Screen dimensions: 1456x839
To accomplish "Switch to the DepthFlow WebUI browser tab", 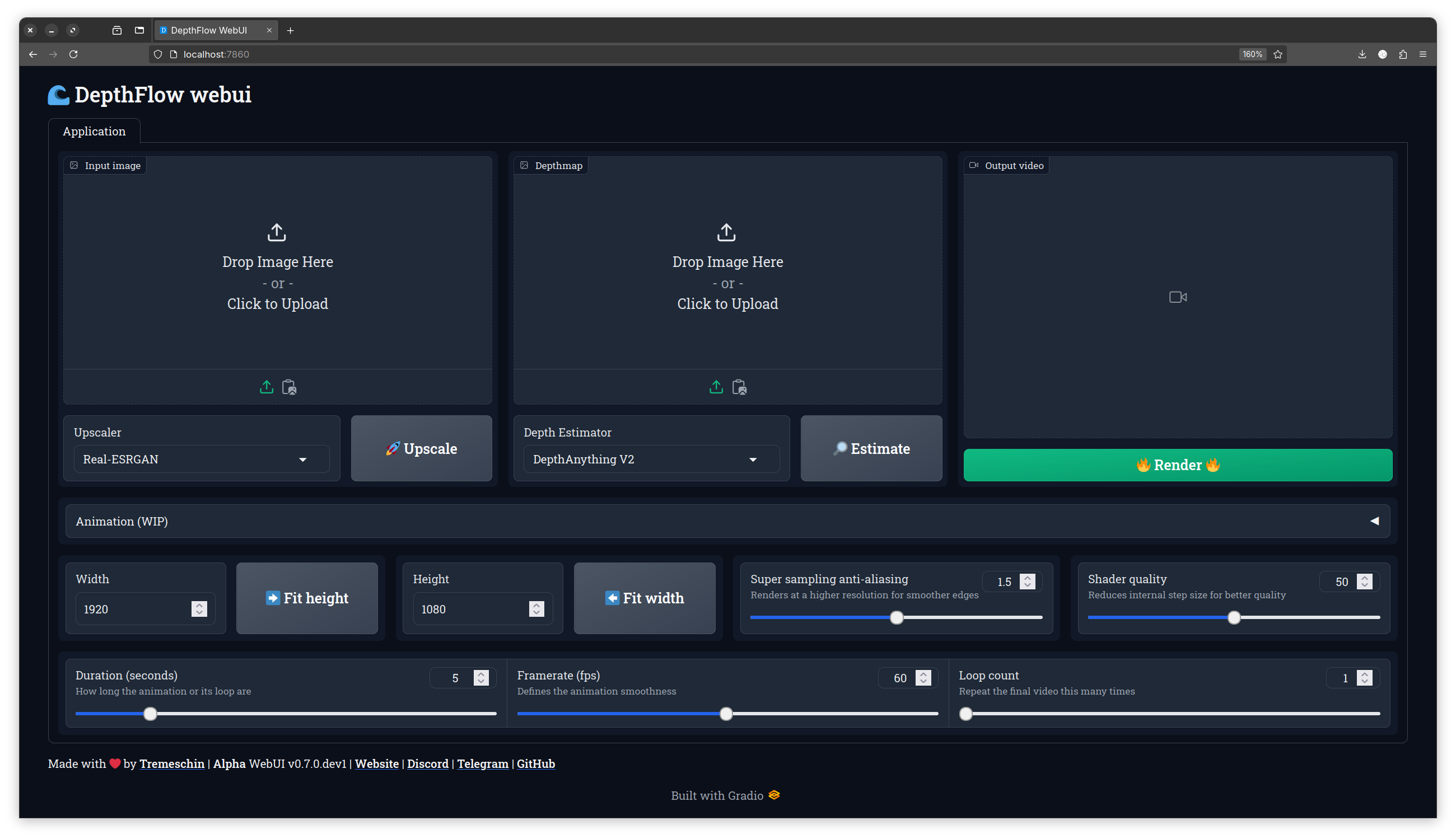I will (x=209, y=30).
